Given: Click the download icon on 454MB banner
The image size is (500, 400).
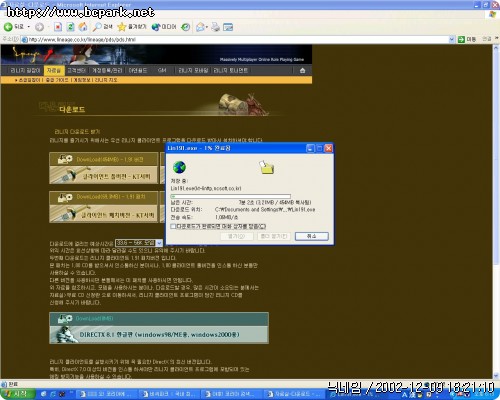Looking at the screenshot, I should point(65,159).
